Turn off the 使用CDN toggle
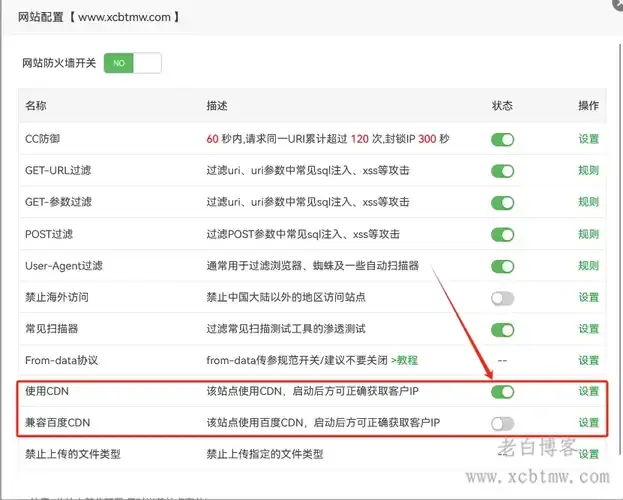The width and height of the screenshot is (623, 500). [x=502, y=392]
